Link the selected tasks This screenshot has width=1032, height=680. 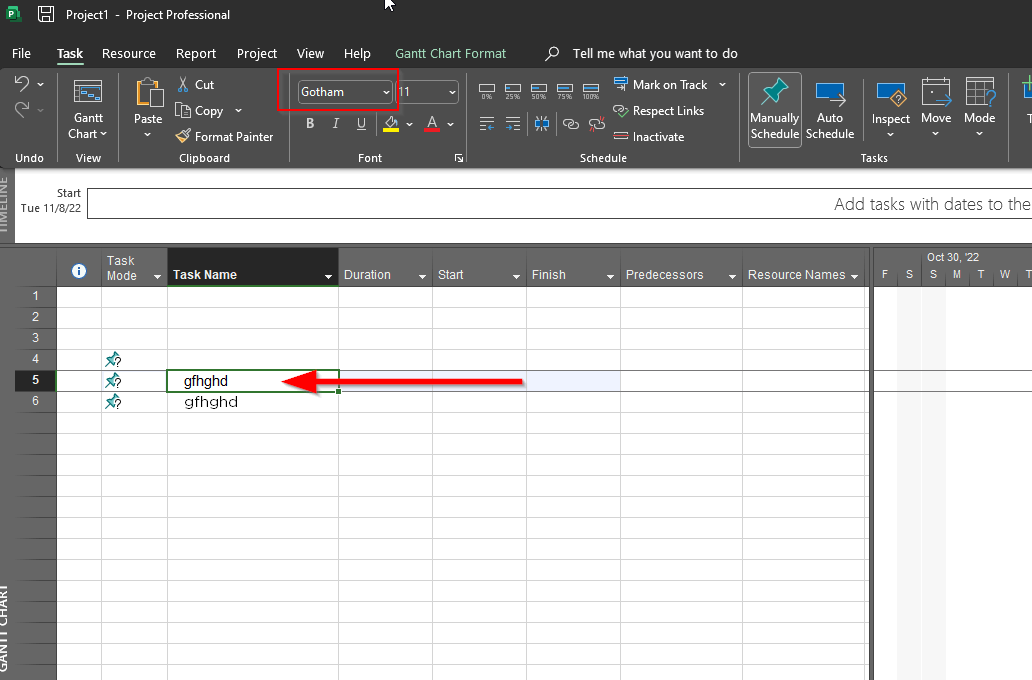point(571,124)
